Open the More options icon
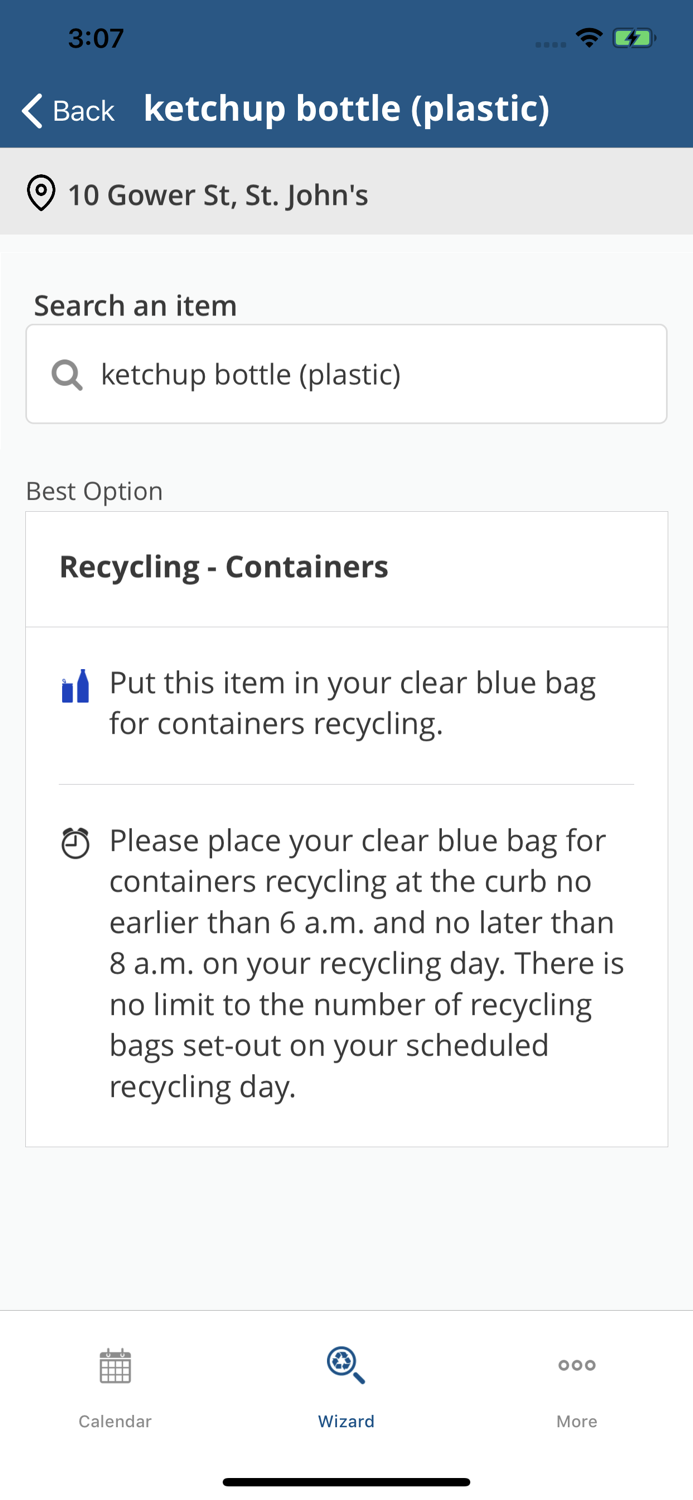 pyautogui.click(x=577, y=1365)
